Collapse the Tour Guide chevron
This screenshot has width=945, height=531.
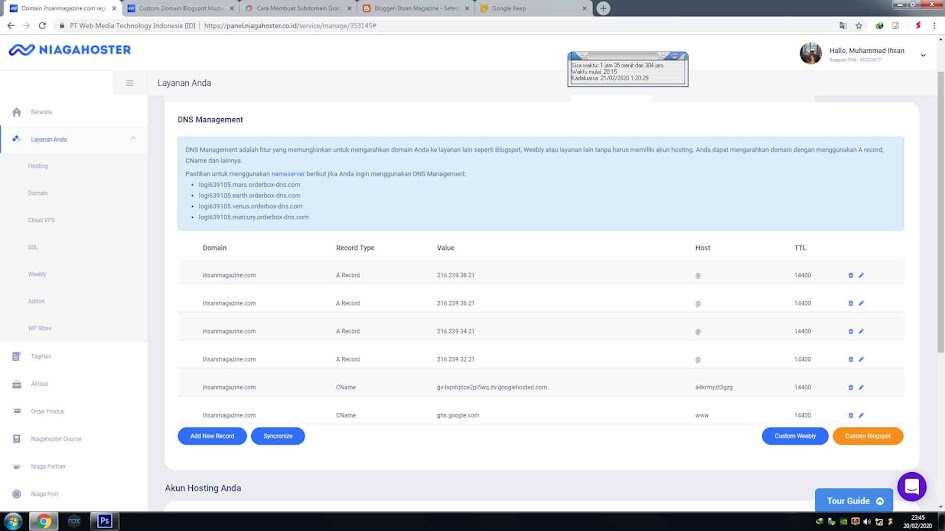coord(880,501)
